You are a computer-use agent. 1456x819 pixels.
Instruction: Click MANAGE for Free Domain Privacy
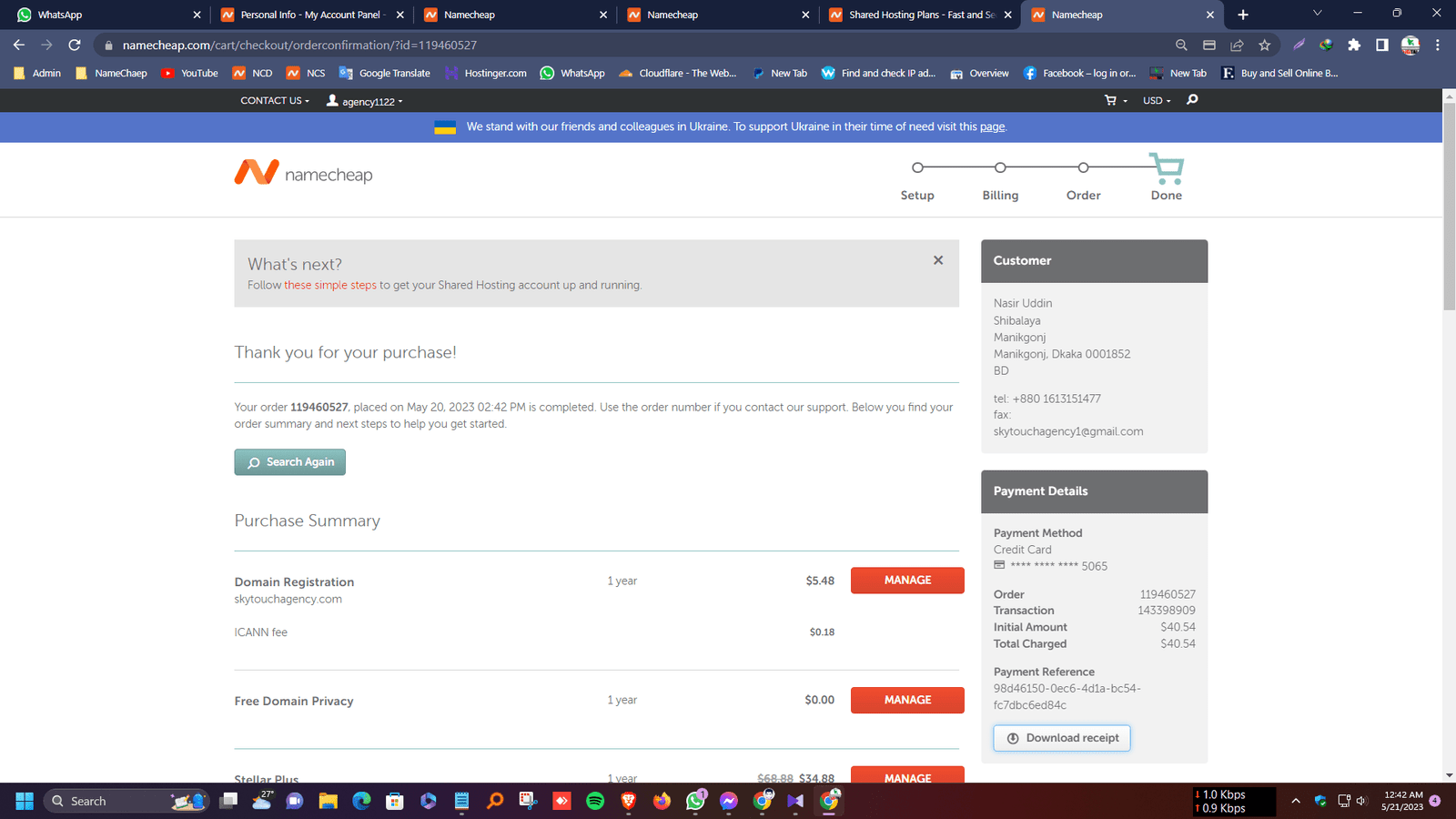coord(907,700)
